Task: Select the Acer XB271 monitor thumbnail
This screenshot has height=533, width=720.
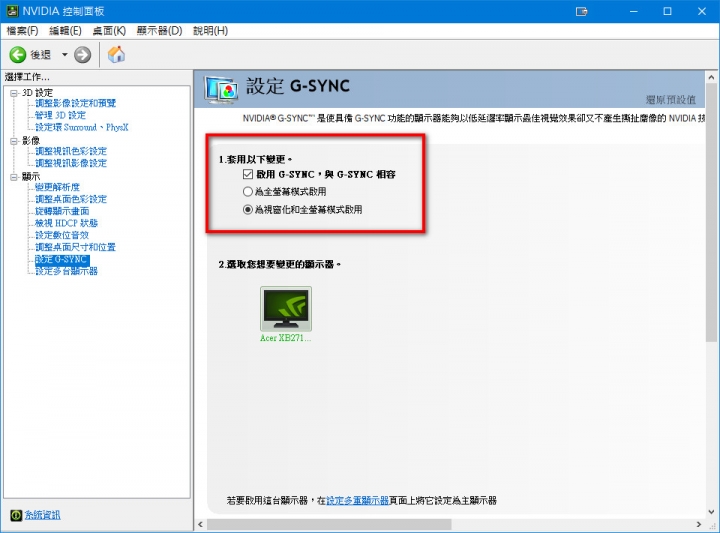Action: [286, 309]
